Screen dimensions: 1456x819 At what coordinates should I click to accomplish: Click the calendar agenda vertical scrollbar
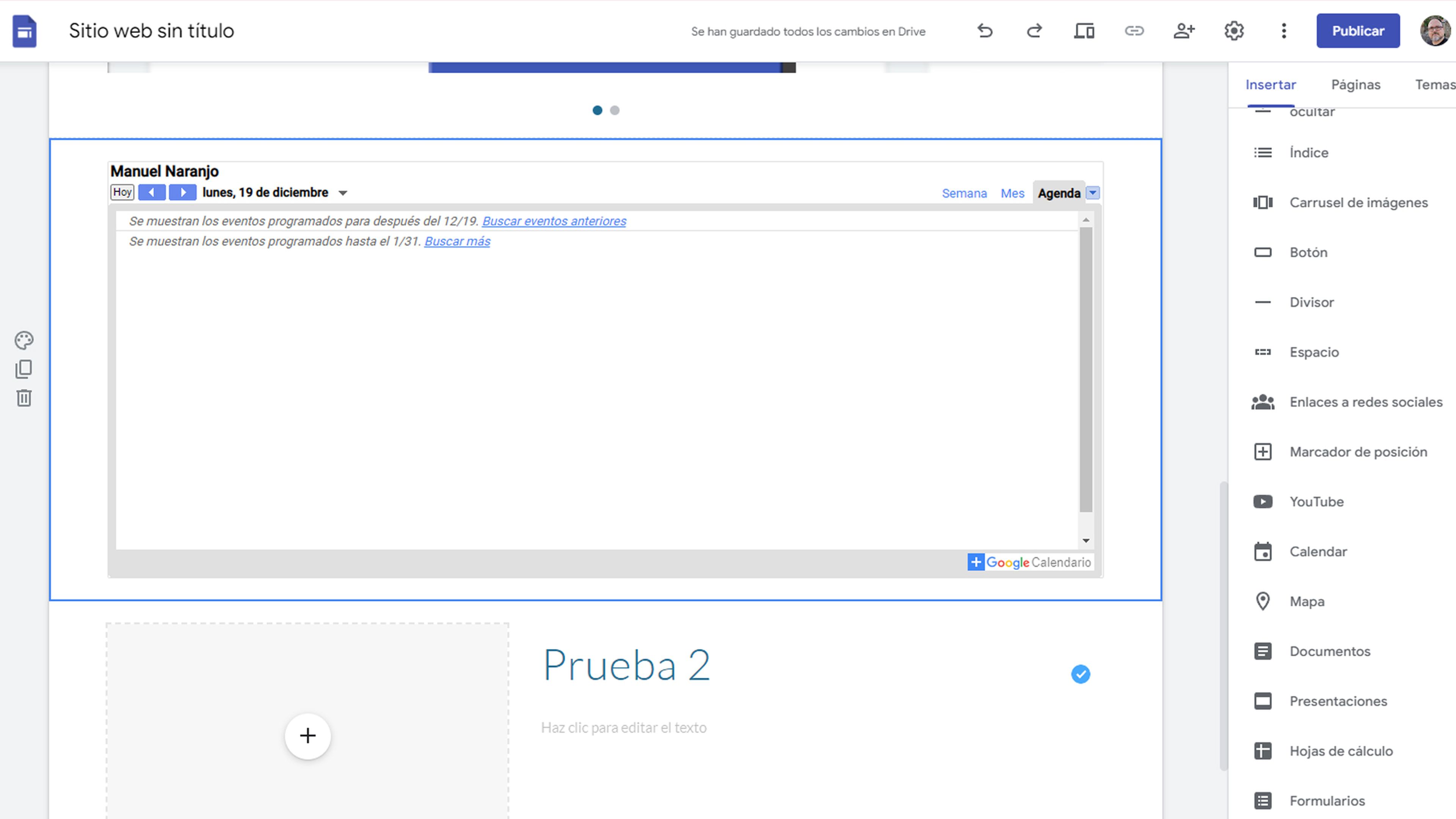(x=1086, y=370)
